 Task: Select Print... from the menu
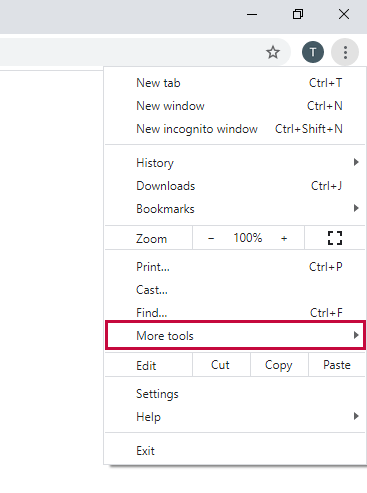coord(235,267)
